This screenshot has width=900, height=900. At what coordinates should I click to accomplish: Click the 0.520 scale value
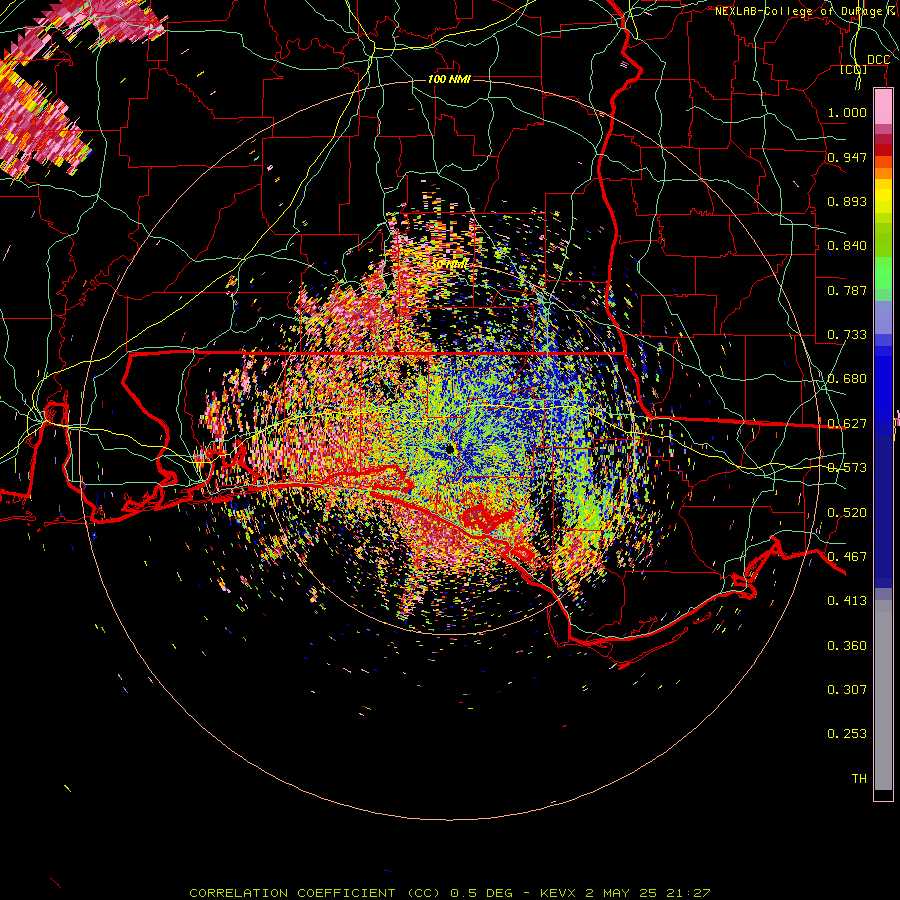coord(847,513)
